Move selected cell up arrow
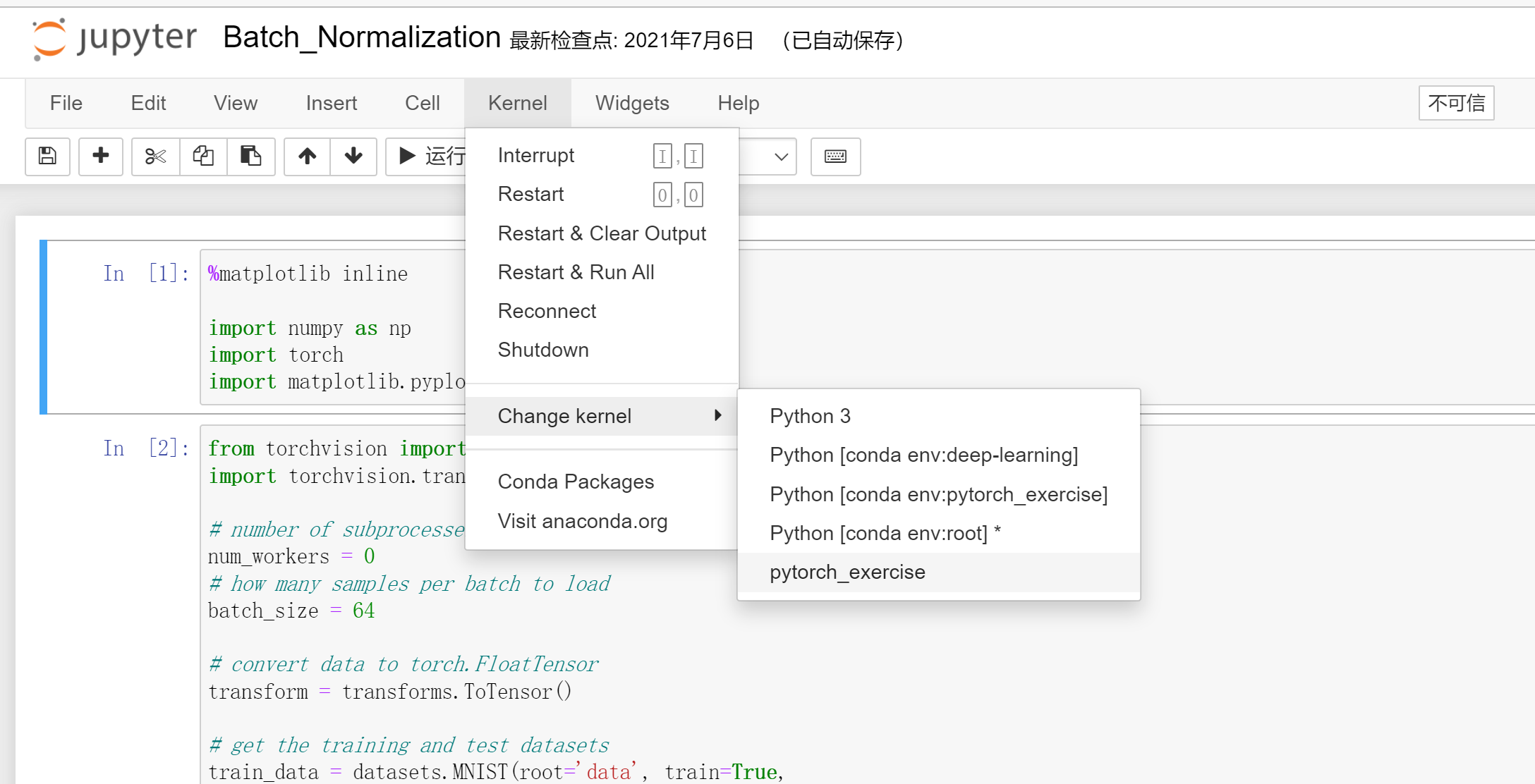Viewport: 1535px width, 784px height. point(307,156)
